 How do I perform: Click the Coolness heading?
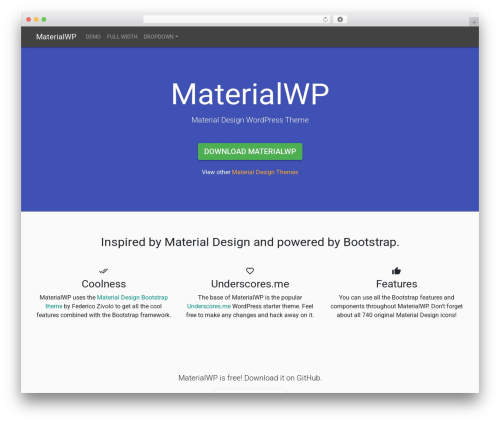click(x=104, y=284)
